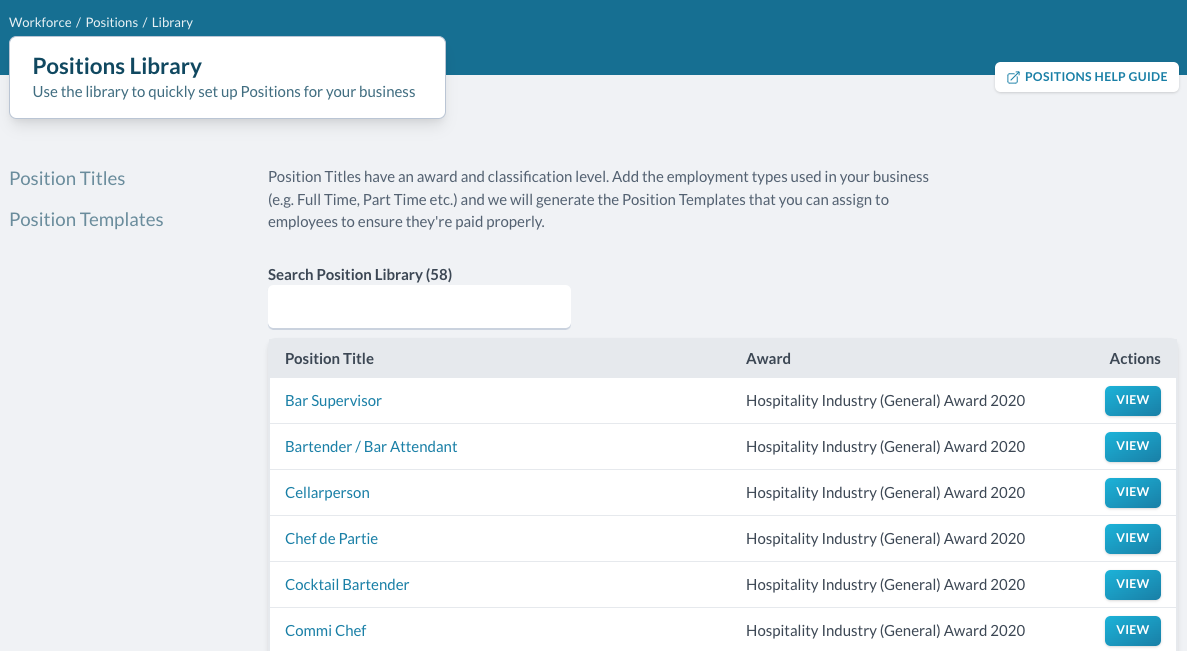Screen dimensions: 1187x651
Task: Open the Cocktail Bartender position link
Action: click(x=347, y=585)
